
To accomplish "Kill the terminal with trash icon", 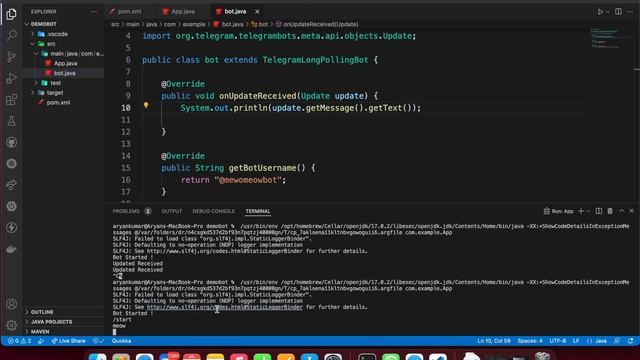I will pos(610,211).
